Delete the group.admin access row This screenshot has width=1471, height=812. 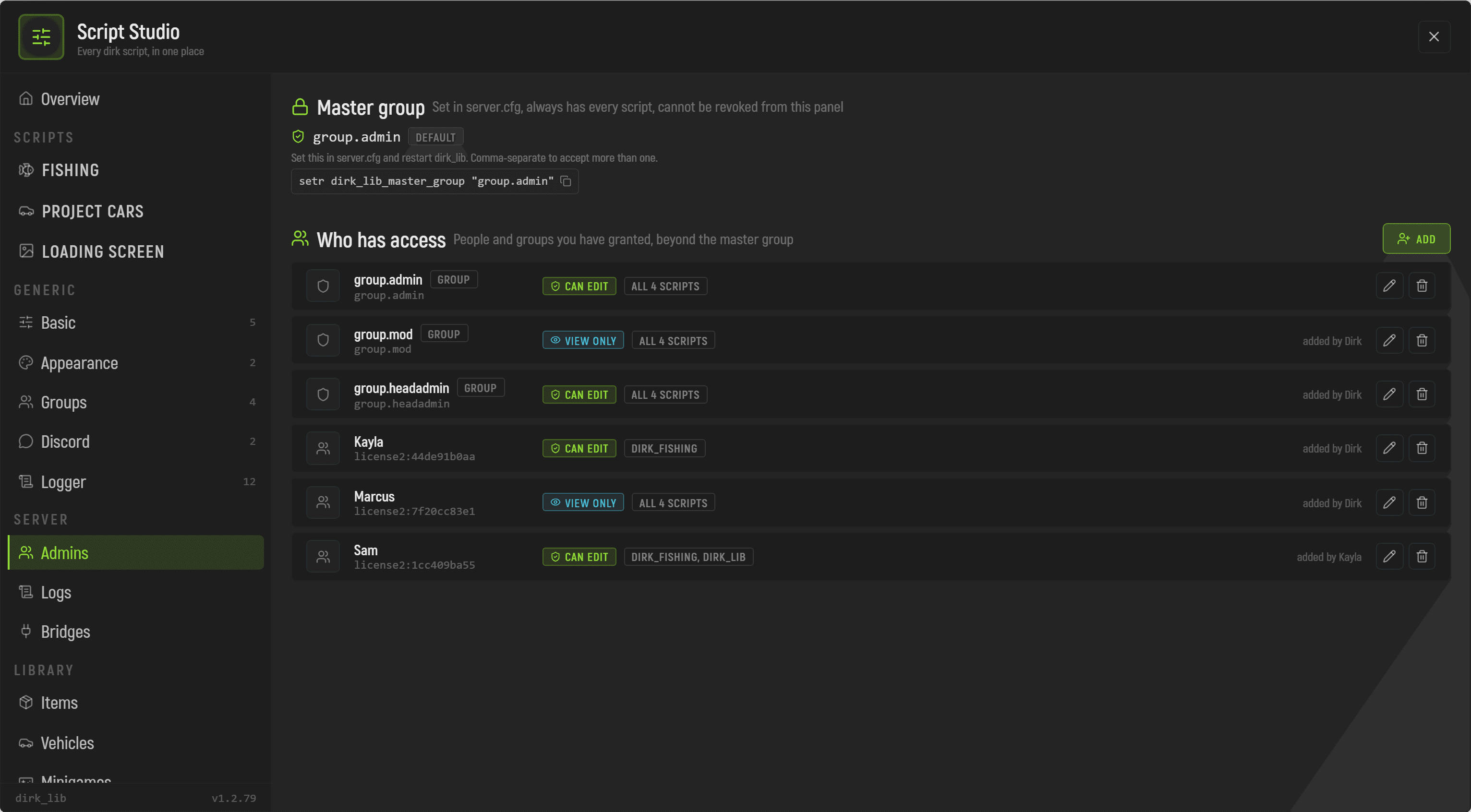click(1422, 286)
